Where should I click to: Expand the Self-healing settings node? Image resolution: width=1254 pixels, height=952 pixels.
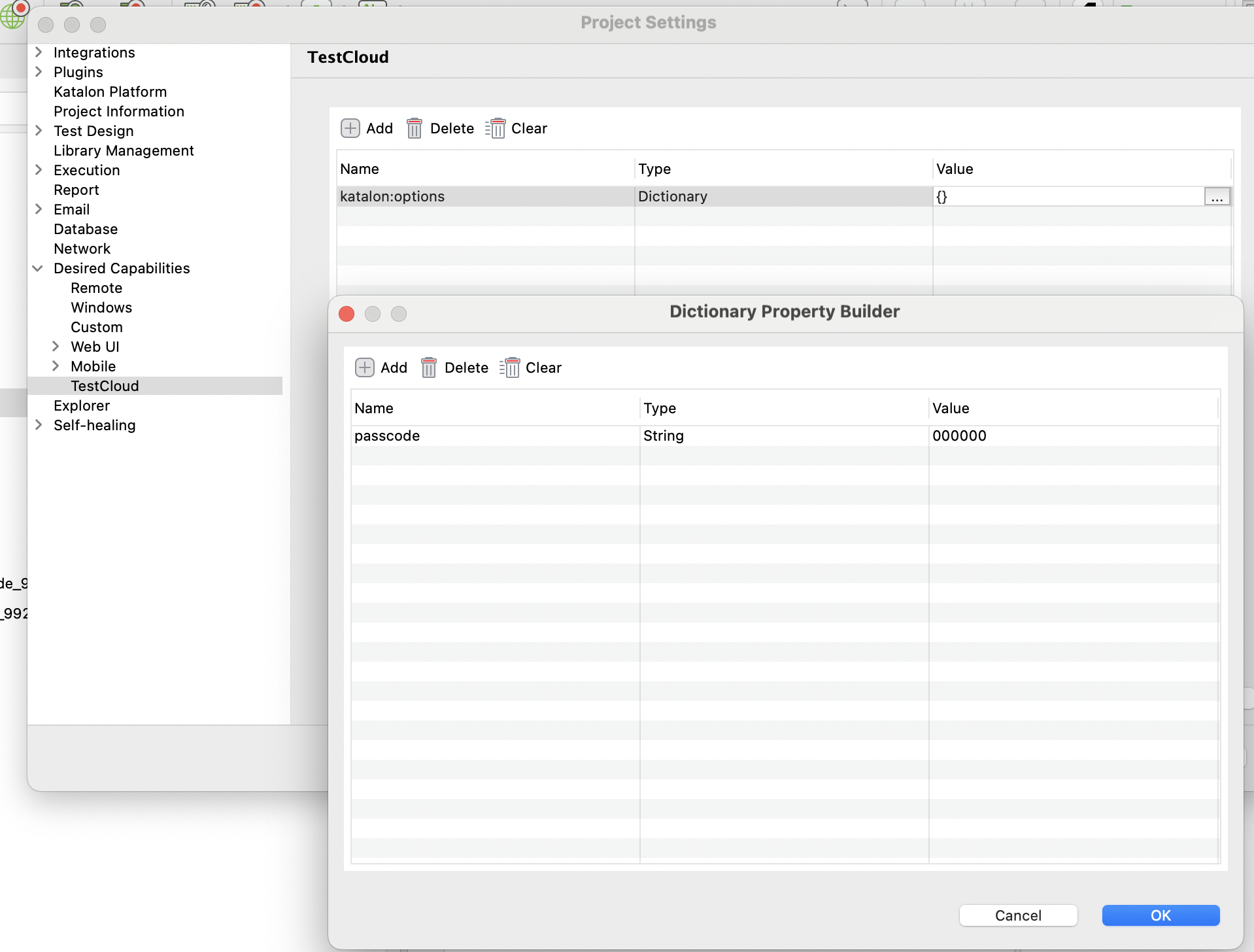click(x=39, y=425)
